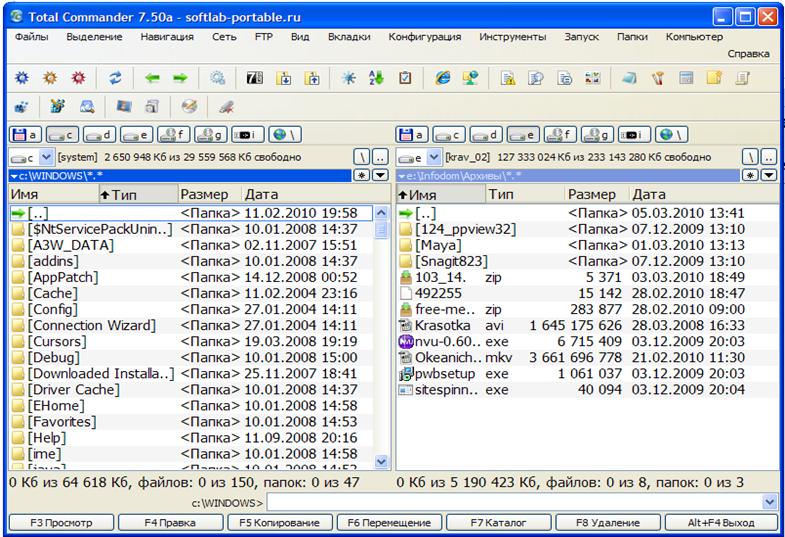The image size is (785, 537).
Task: Sort right panel by Имя column
Action: (x=441, y=194)
